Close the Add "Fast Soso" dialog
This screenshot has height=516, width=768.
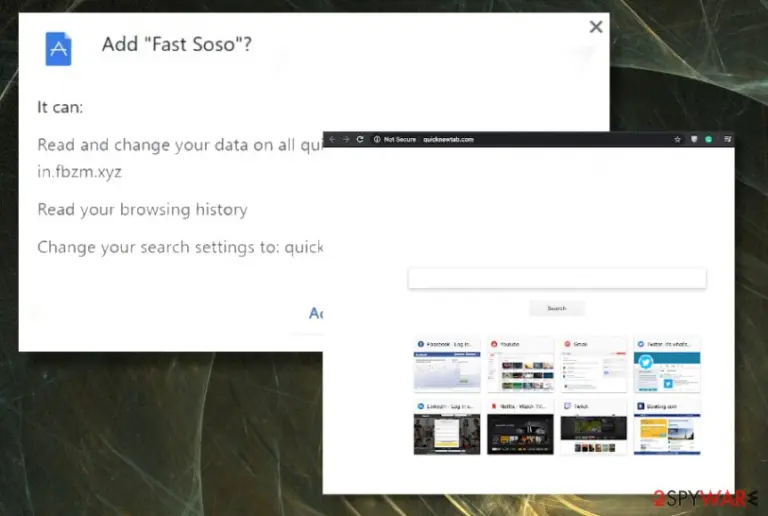tap(596, 26)
